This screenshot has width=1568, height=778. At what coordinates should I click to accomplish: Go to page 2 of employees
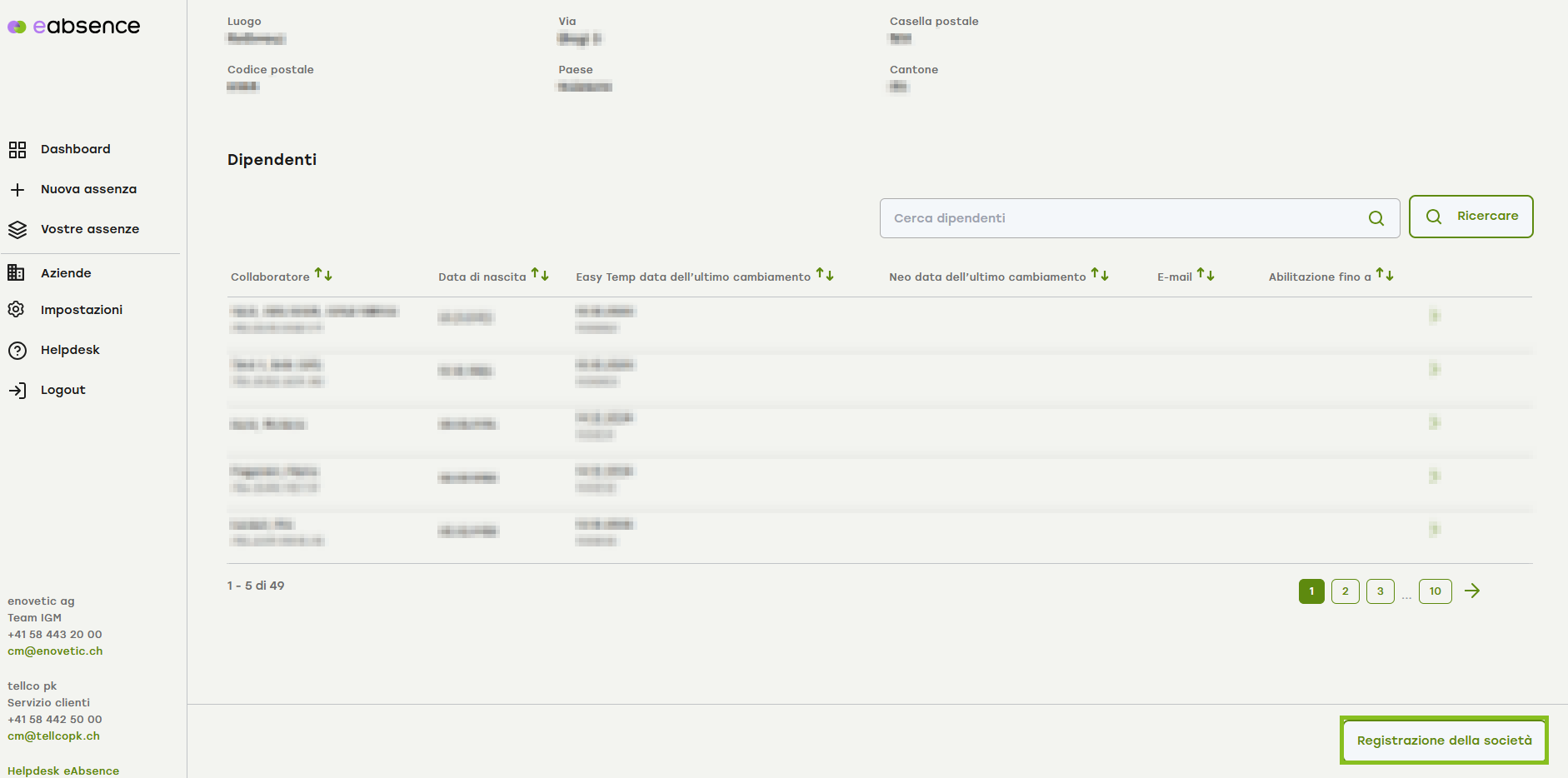click(x=1345, y=591)
